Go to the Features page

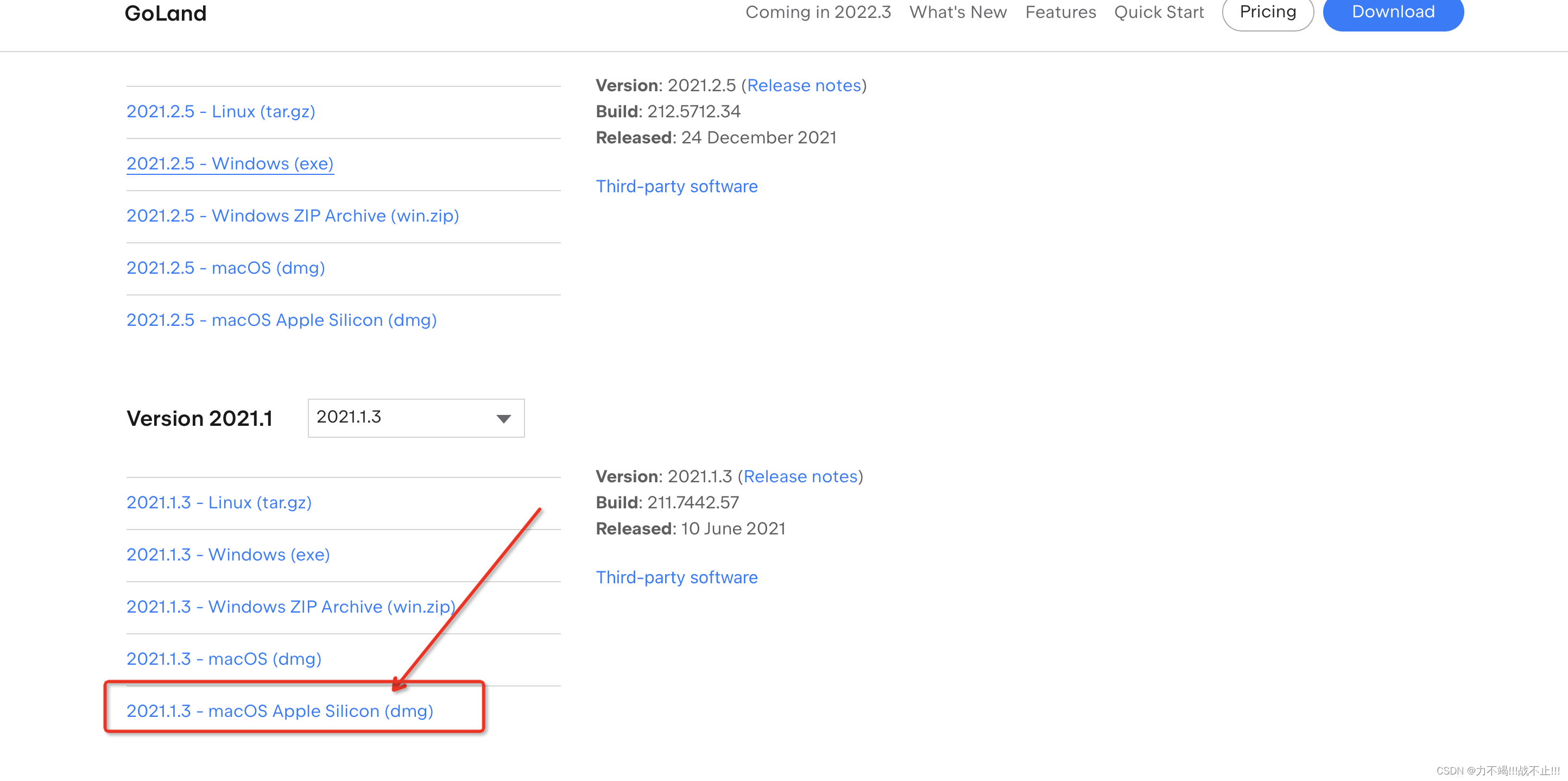[1060, 12]
